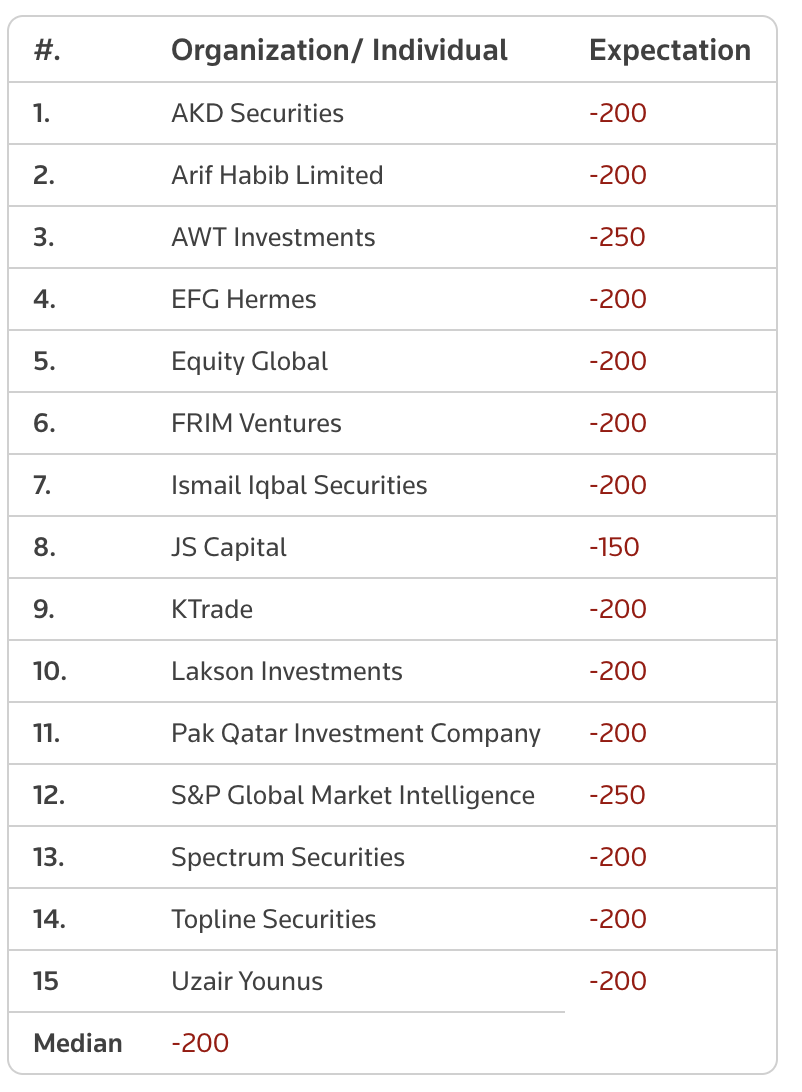Click the Organization/ Individual column header
The height and width of the screenshot is (1092, 802).
(339, 51)
